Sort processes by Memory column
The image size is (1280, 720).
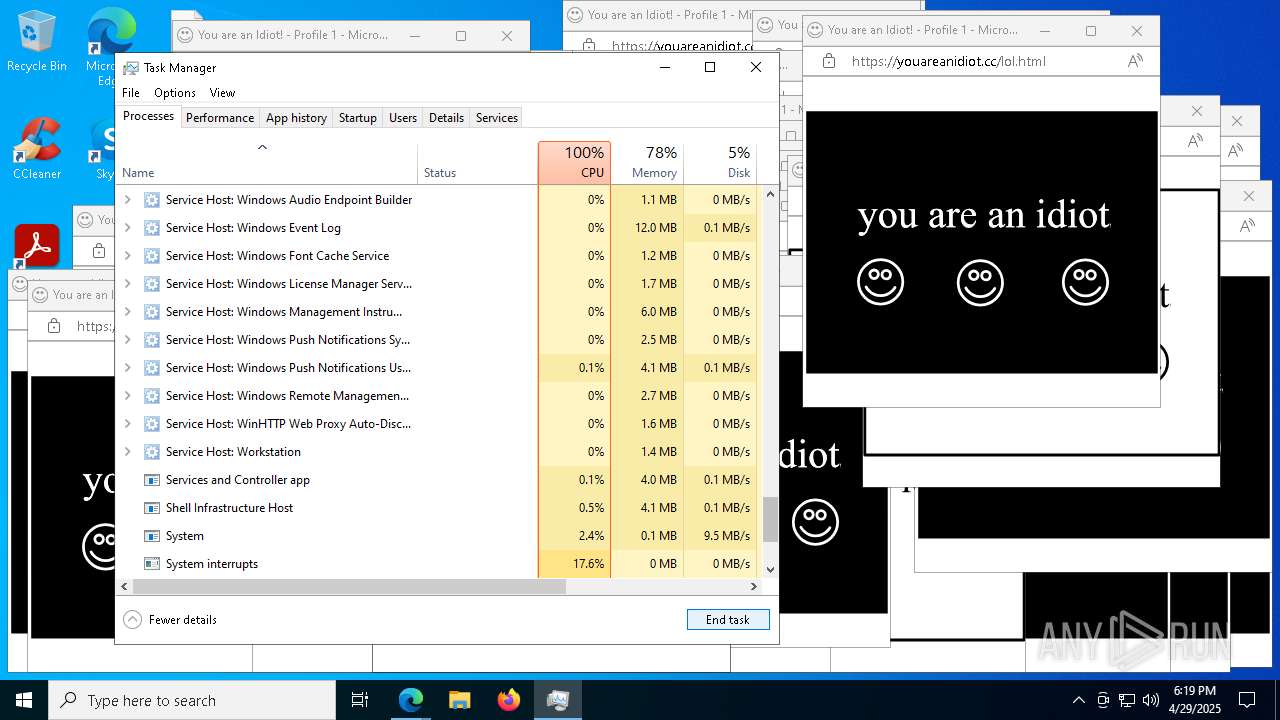tap(647, 162)
